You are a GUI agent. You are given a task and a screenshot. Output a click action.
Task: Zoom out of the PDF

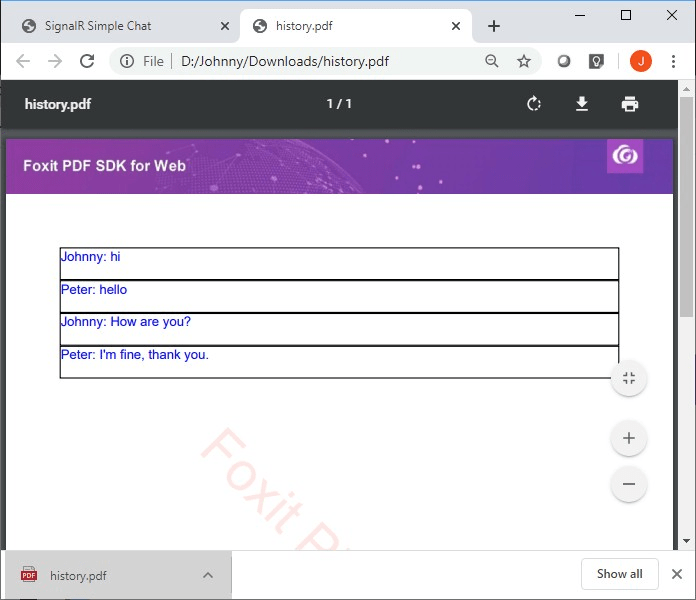pyautogui.click(x=629, y=484)
